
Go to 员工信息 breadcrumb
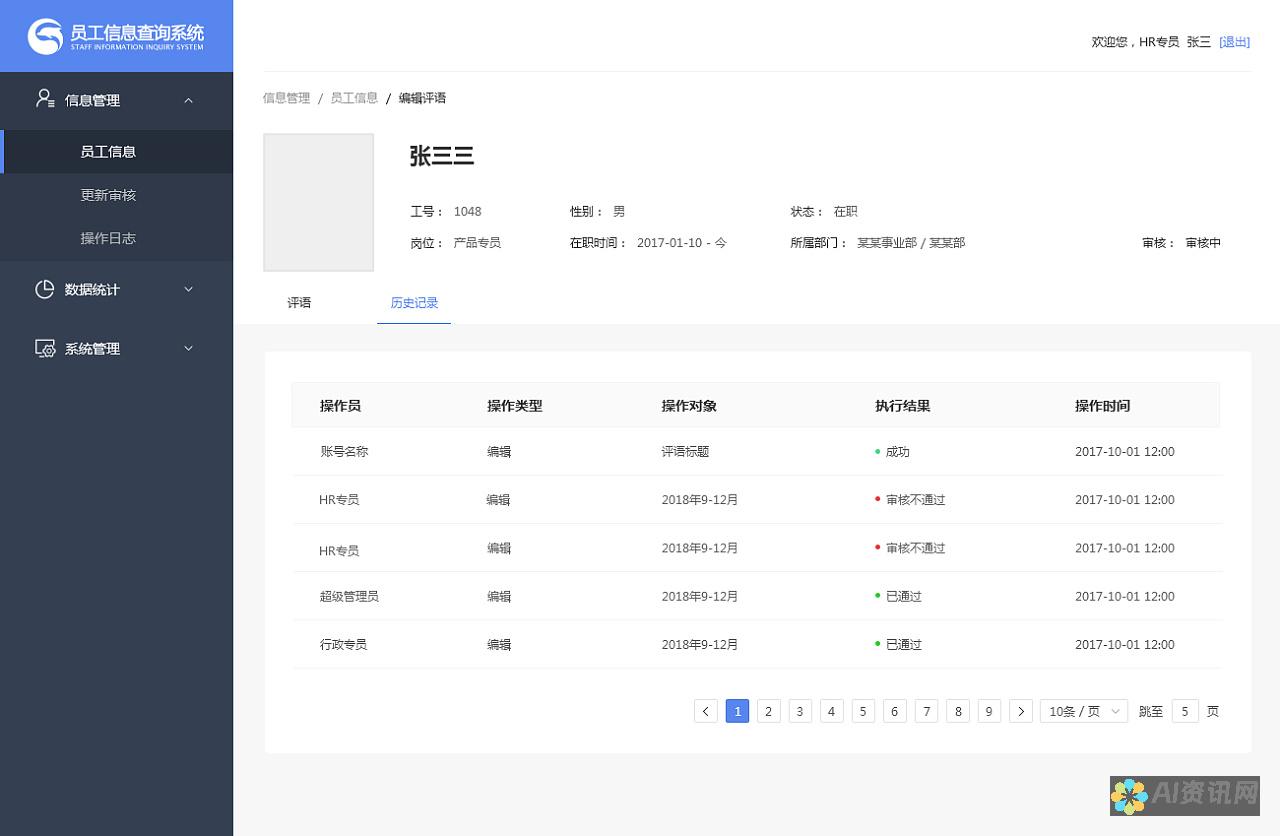point(354,98)
